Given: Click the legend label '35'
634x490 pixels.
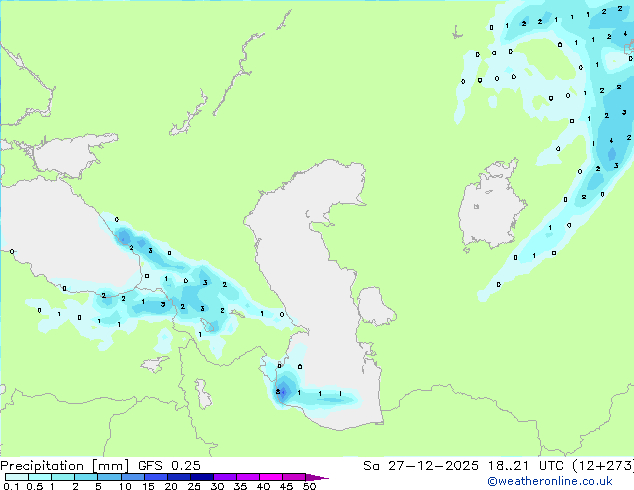Looking at the screenshot, I should (x=241, y=486).
